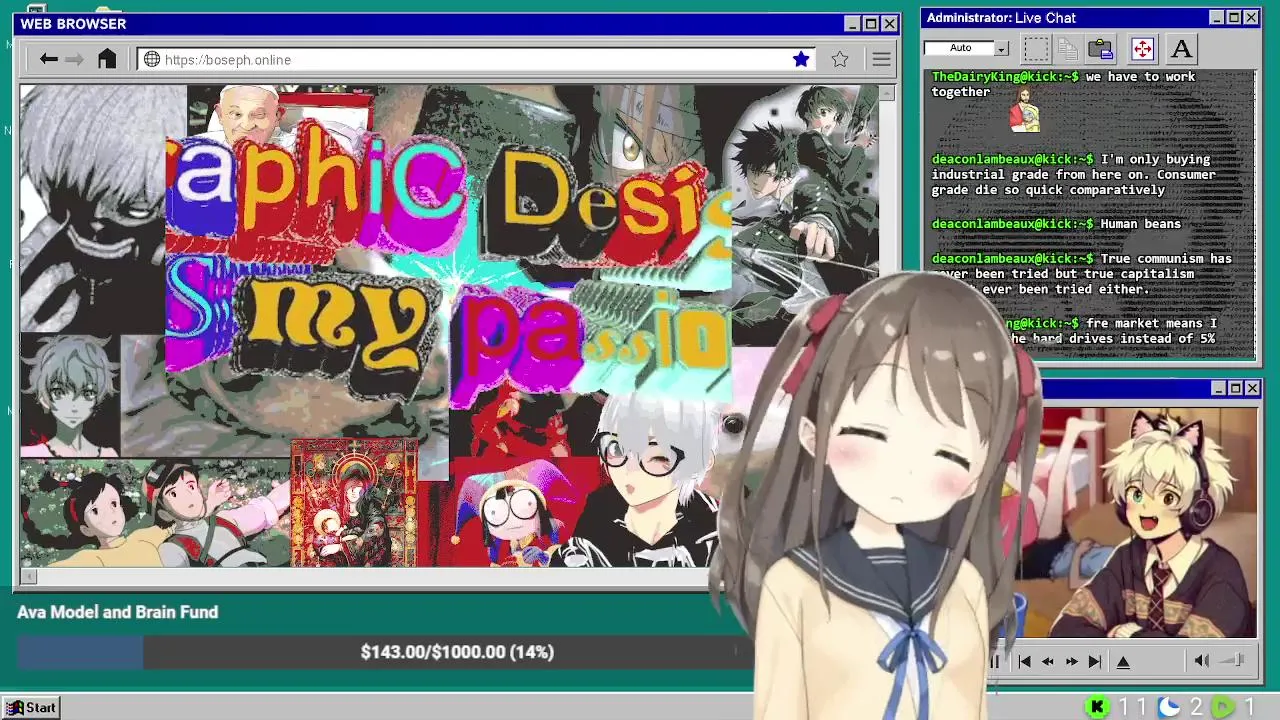
Task: Click the religious icon painting in webpage
Action: click(354, 503)
